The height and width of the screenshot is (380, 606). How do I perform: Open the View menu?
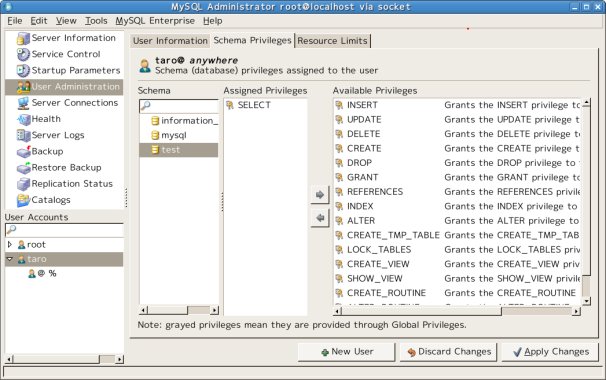pos(66,21)
